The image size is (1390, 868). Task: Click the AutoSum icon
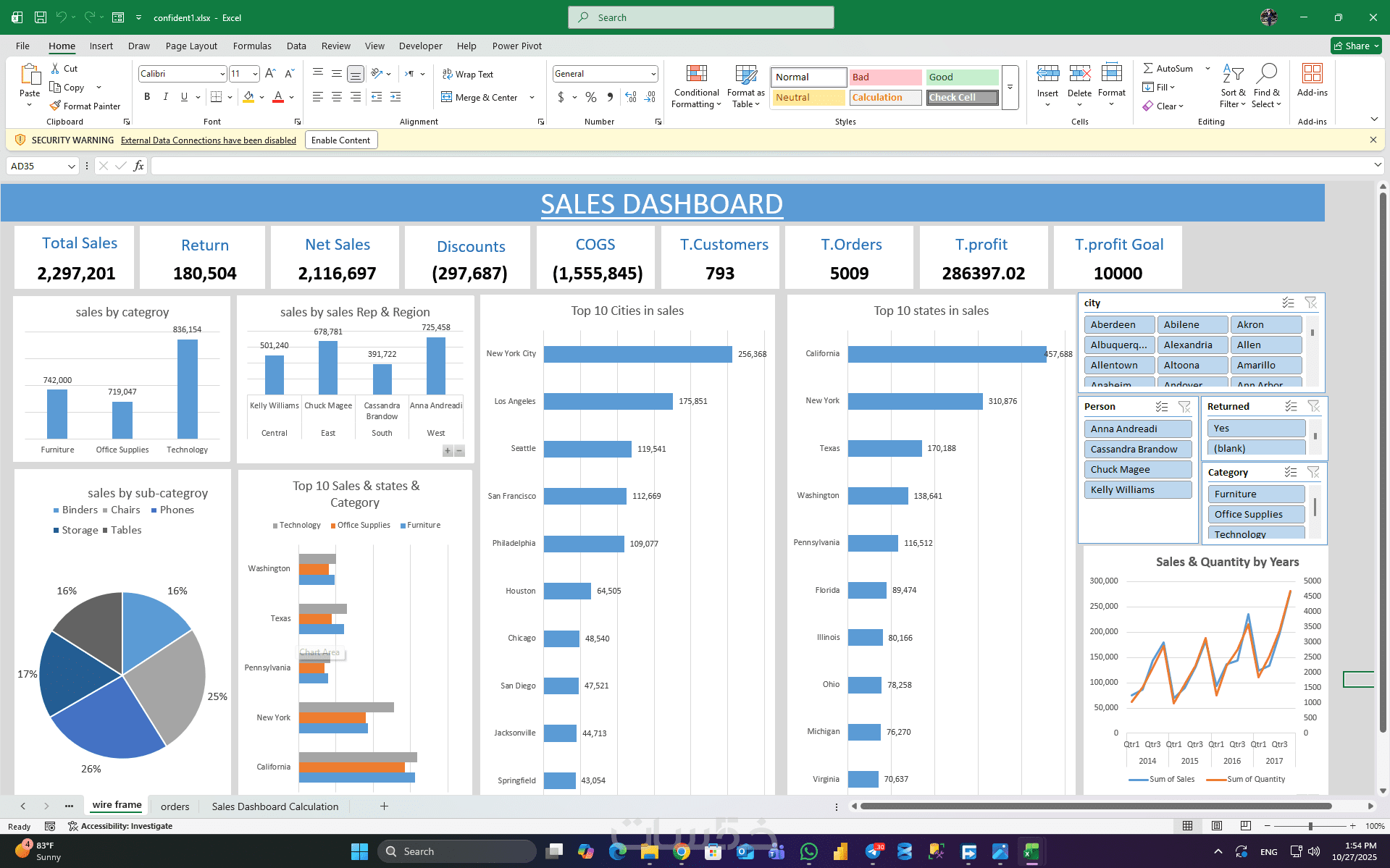tap(1148, 68)
